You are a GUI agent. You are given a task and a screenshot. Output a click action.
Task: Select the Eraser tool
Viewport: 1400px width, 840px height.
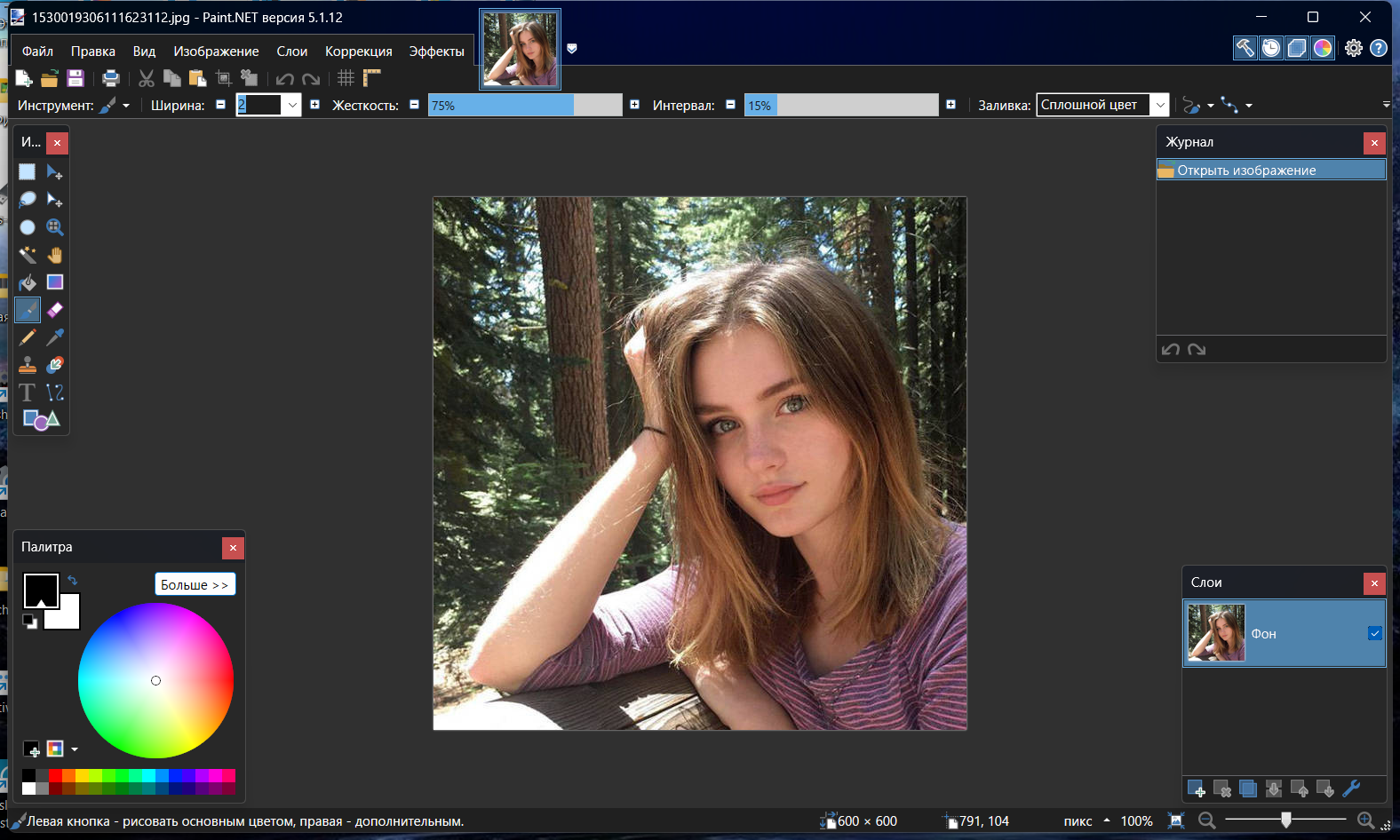click(55, 310)
